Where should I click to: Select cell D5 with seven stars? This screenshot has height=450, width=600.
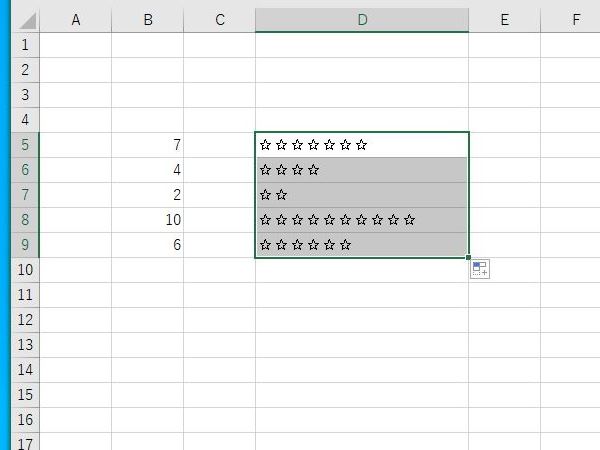pos(361,145)
